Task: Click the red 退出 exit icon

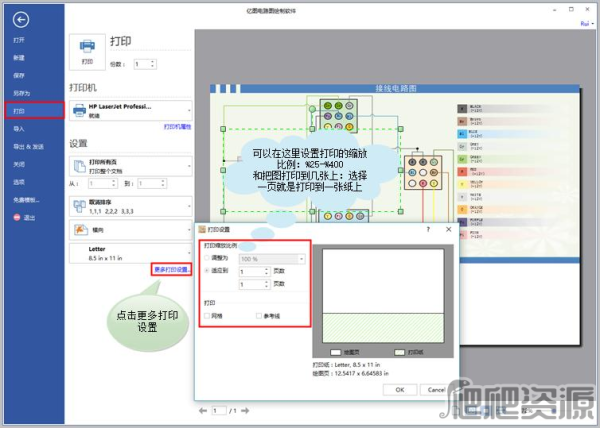Action: coord(17,217)
